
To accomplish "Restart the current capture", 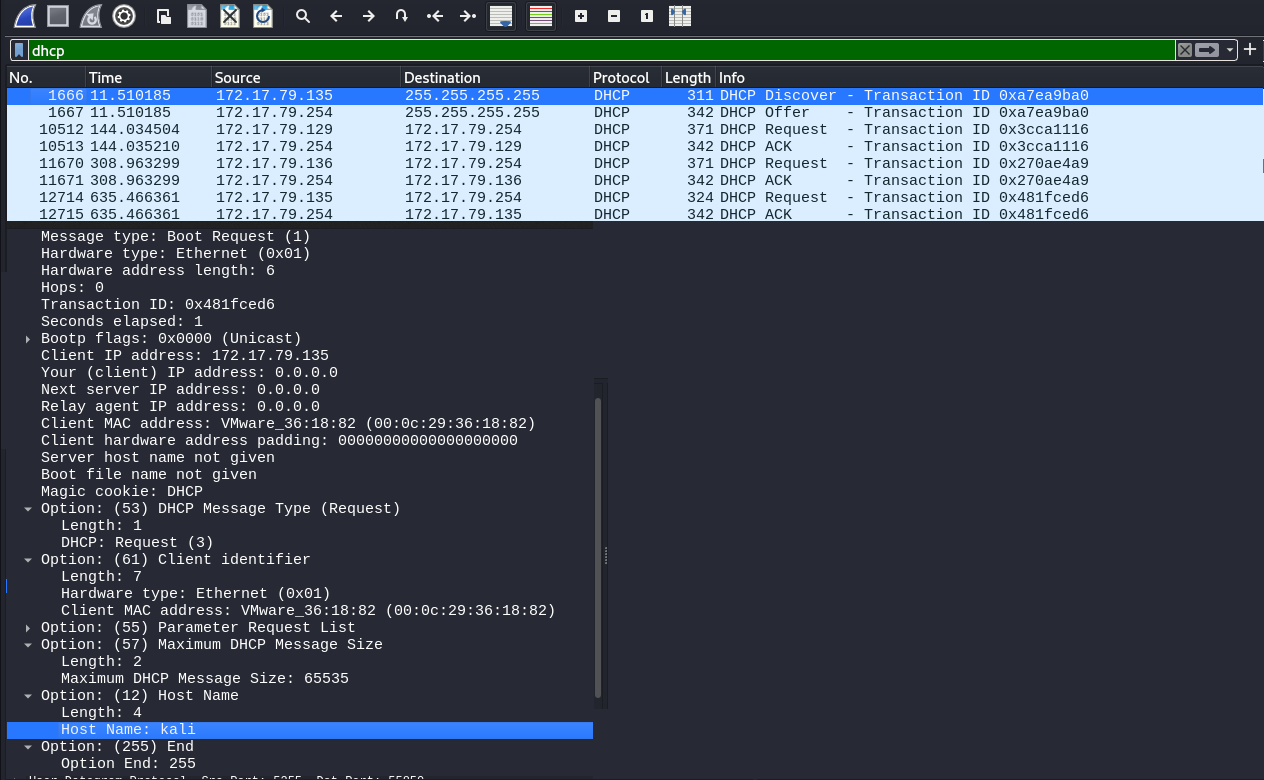I will pyautogui.click(x=91, y=16).
